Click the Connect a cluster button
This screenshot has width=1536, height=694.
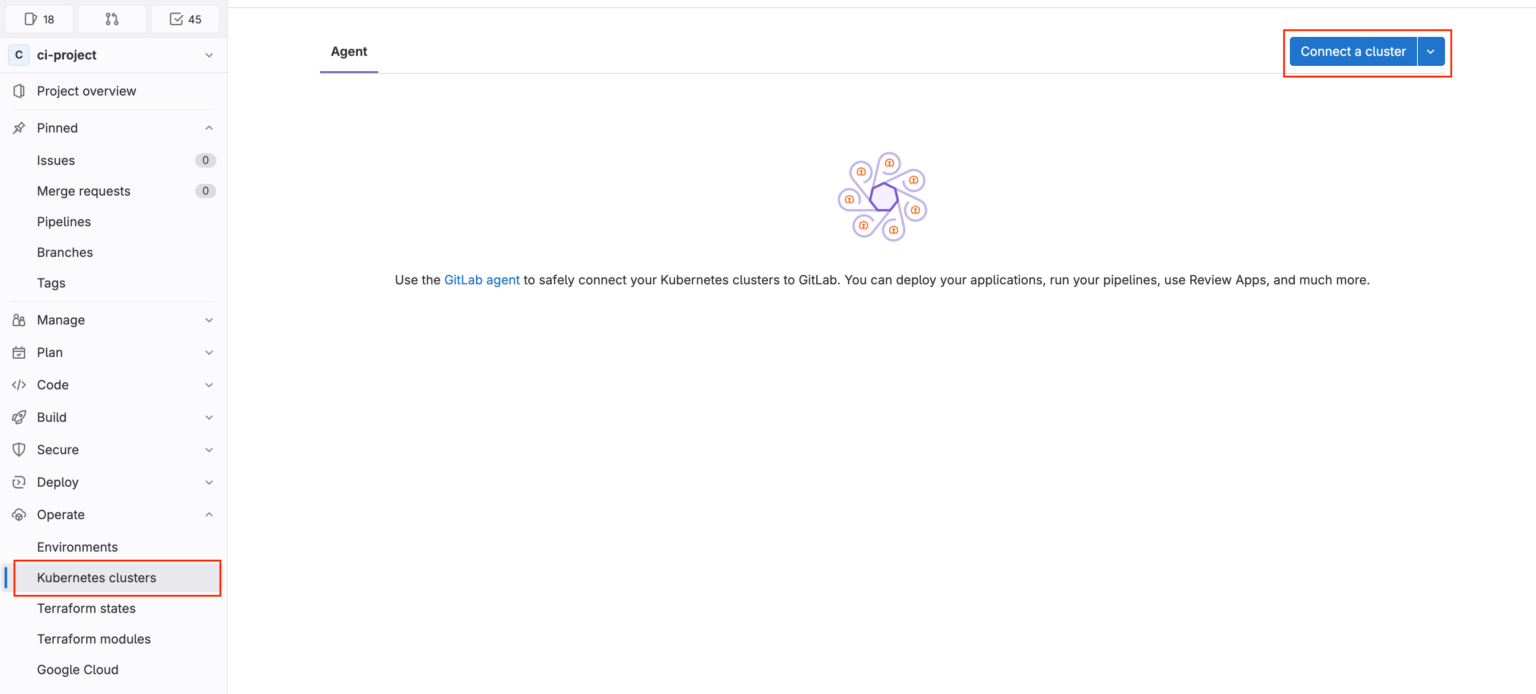tap(1352, 52)
